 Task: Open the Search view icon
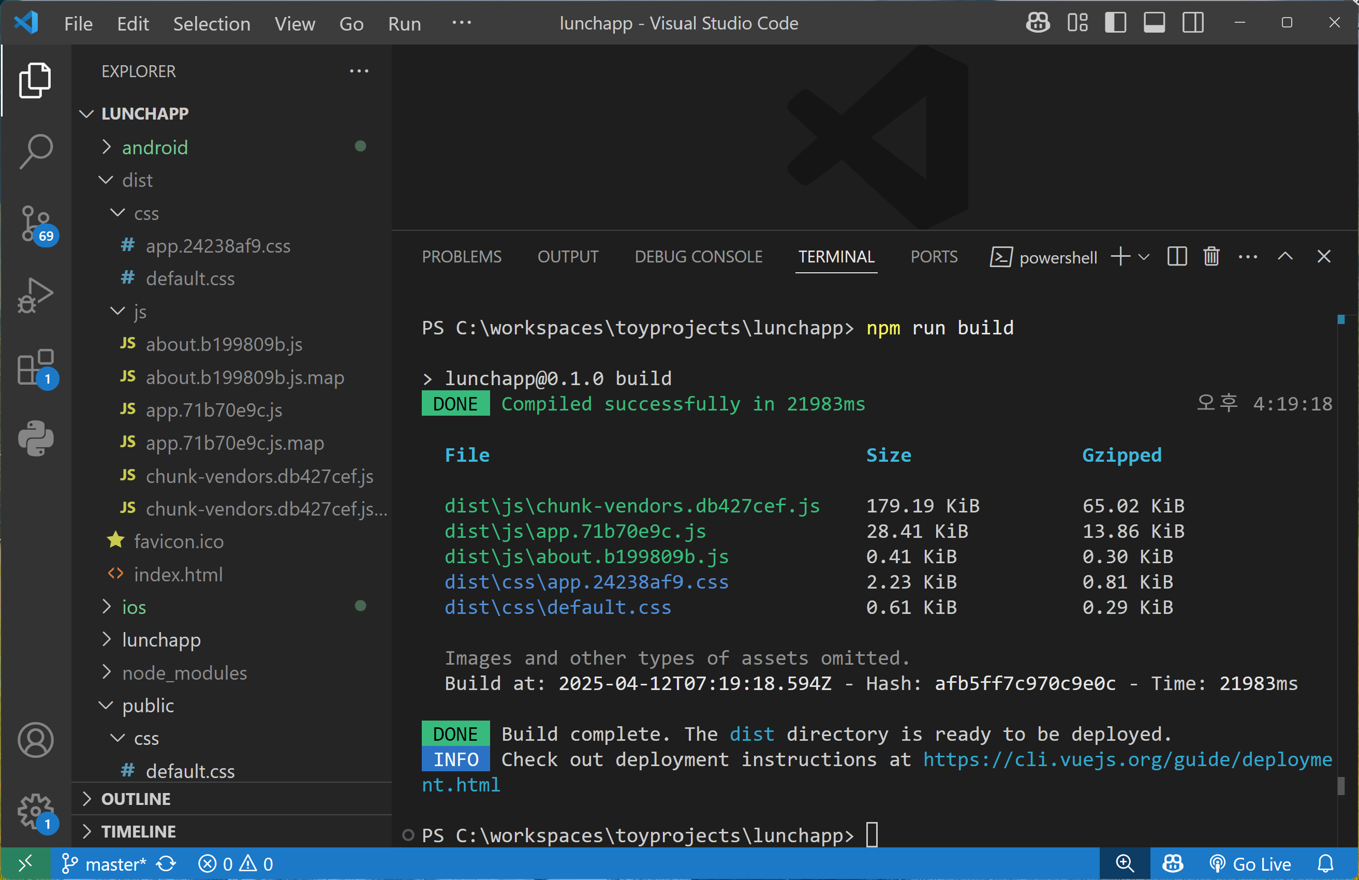tap(35, 152)
